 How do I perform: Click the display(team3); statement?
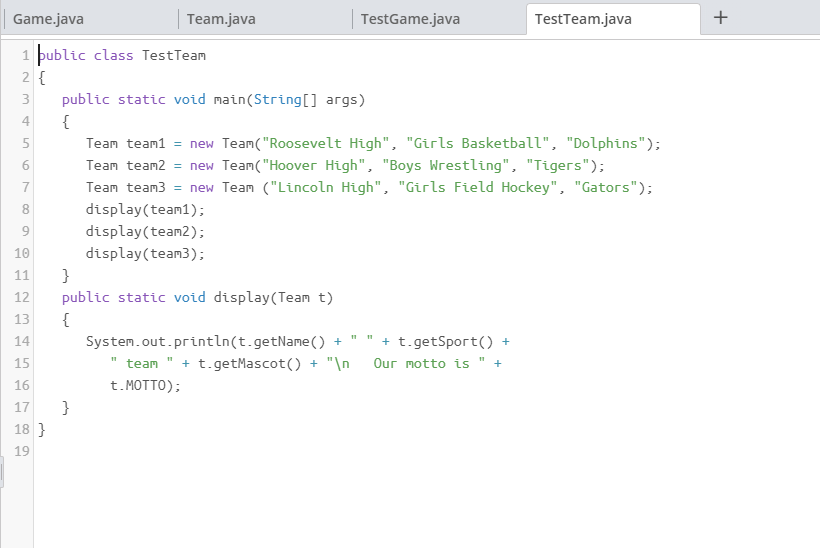point(145,253)
